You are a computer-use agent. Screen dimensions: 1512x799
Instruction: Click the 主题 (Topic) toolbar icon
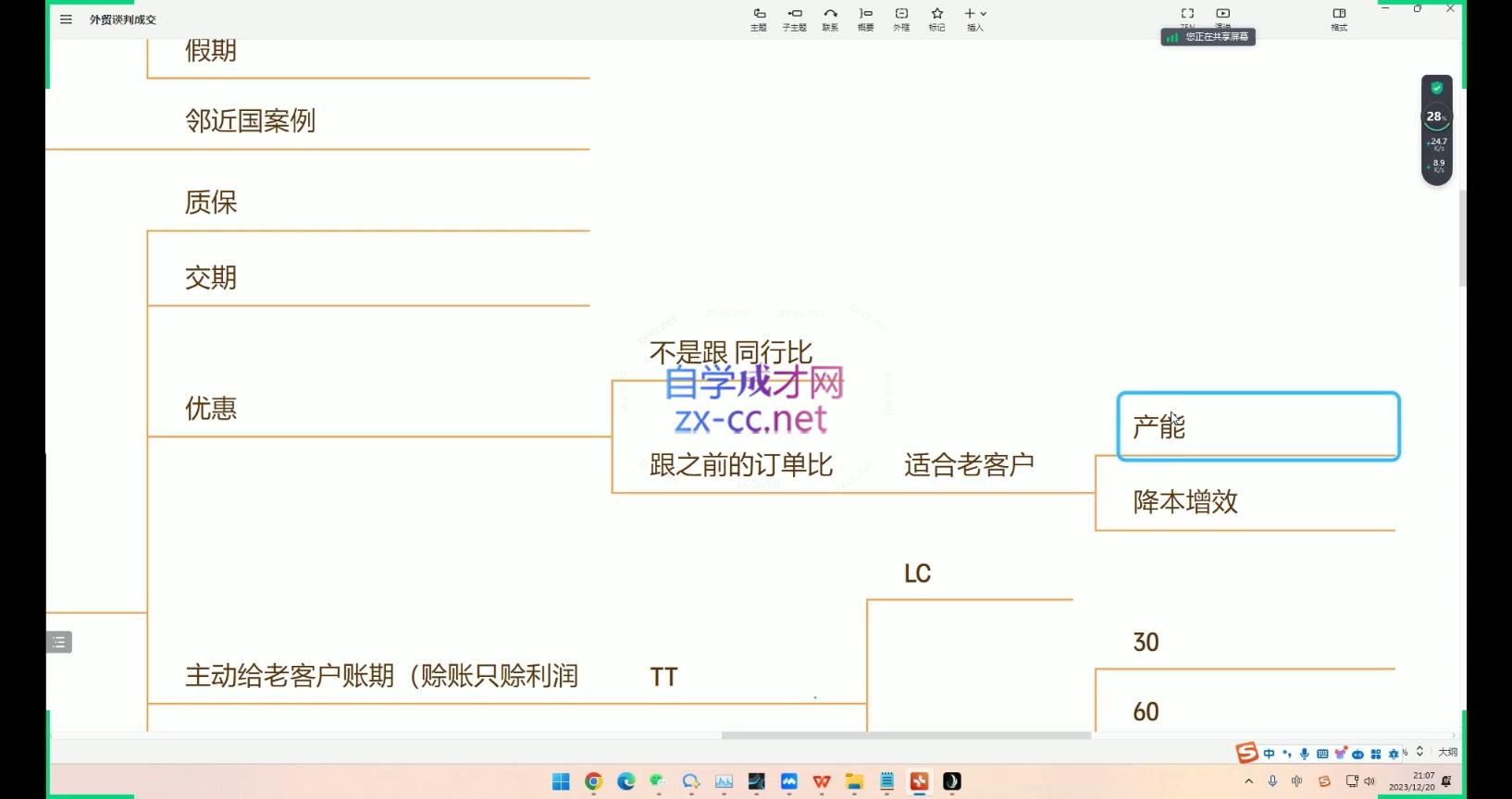pos(759,18)
